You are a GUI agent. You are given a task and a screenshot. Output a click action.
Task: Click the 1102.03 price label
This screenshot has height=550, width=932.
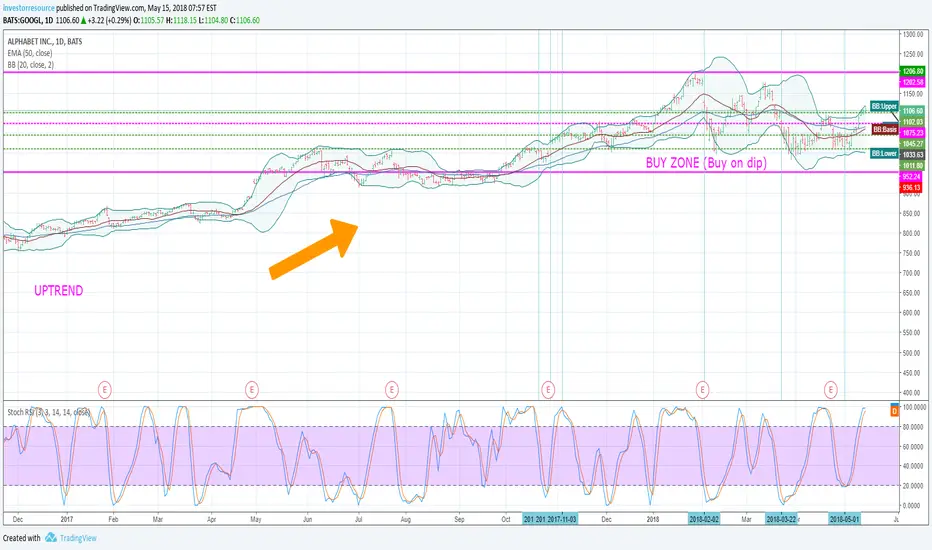tap(912, 122)
